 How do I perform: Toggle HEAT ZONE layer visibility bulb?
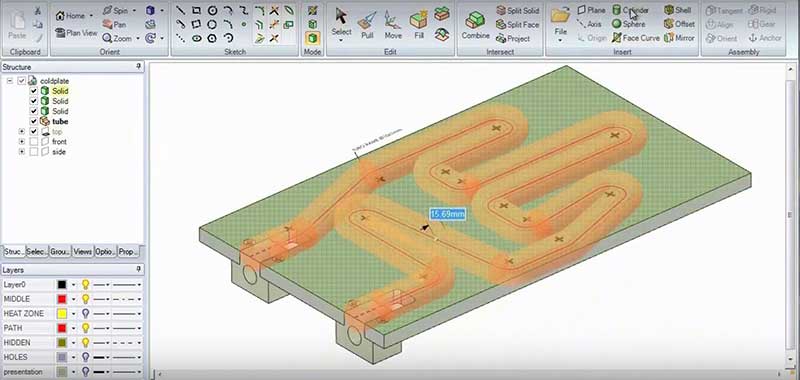point(86,314)
